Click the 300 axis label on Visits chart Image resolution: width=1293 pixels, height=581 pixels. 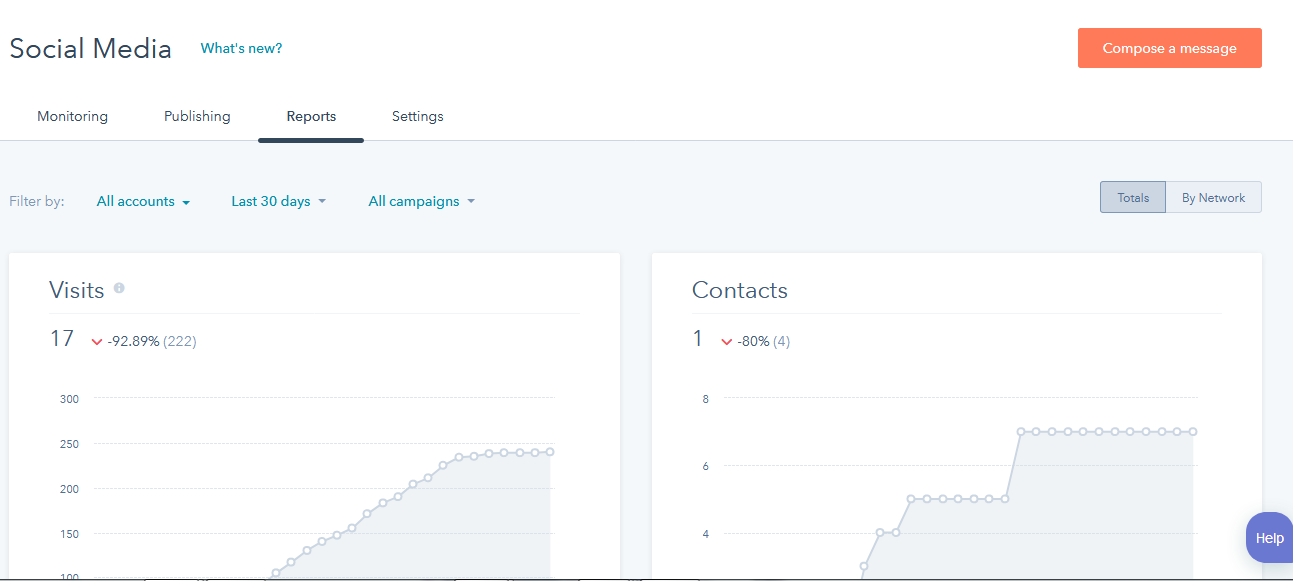[x=69, y=398]
